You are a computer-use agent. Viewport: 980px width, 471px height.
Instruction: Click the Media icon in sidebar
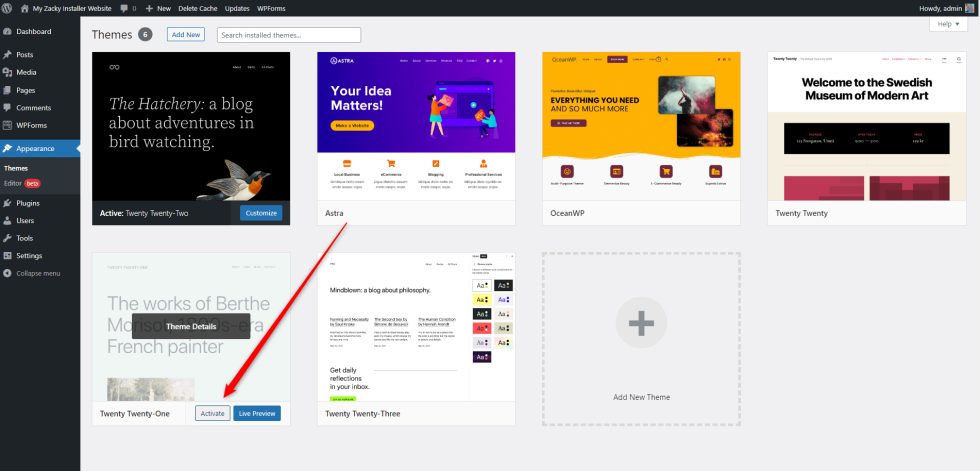(x=8, y=72)
